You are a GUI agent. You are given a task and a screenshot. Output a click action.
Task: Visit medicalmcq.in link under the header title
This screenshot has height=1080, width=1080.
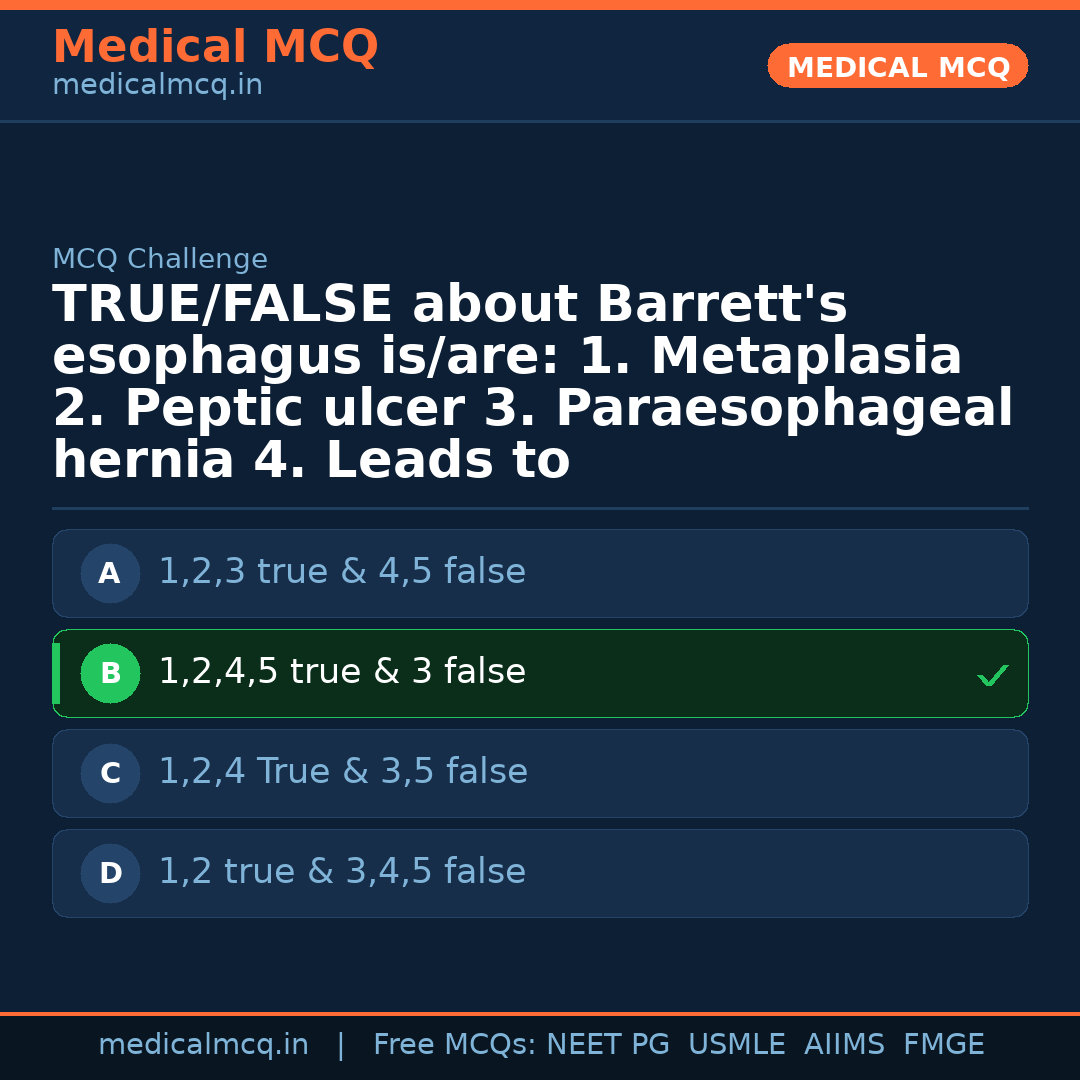coord(157,86)
